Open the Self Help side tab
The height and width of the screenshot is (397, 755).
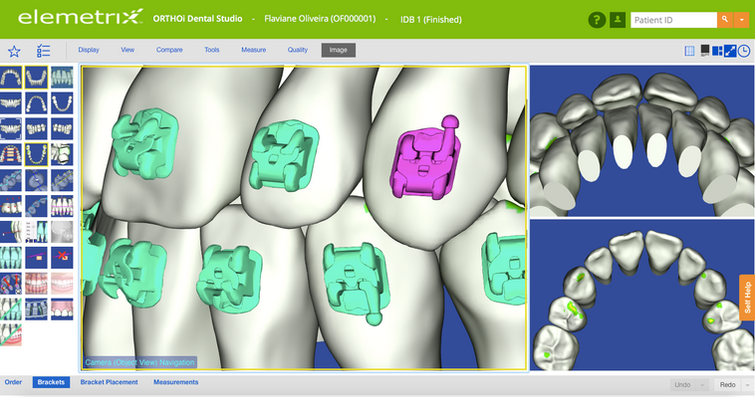(x=747, y=298)
